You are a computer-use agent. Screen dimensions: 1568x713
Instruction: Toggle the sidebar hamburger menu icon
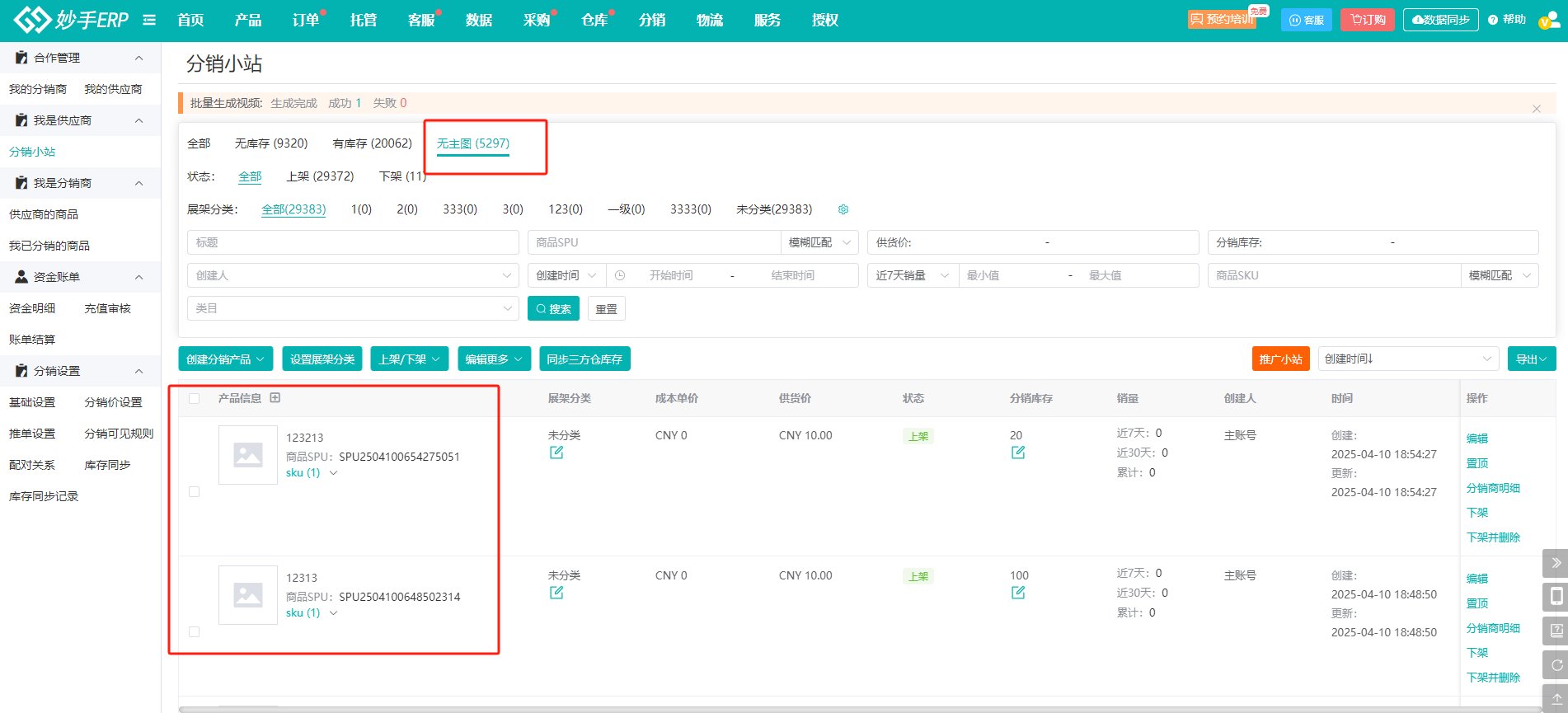(149, 20)
